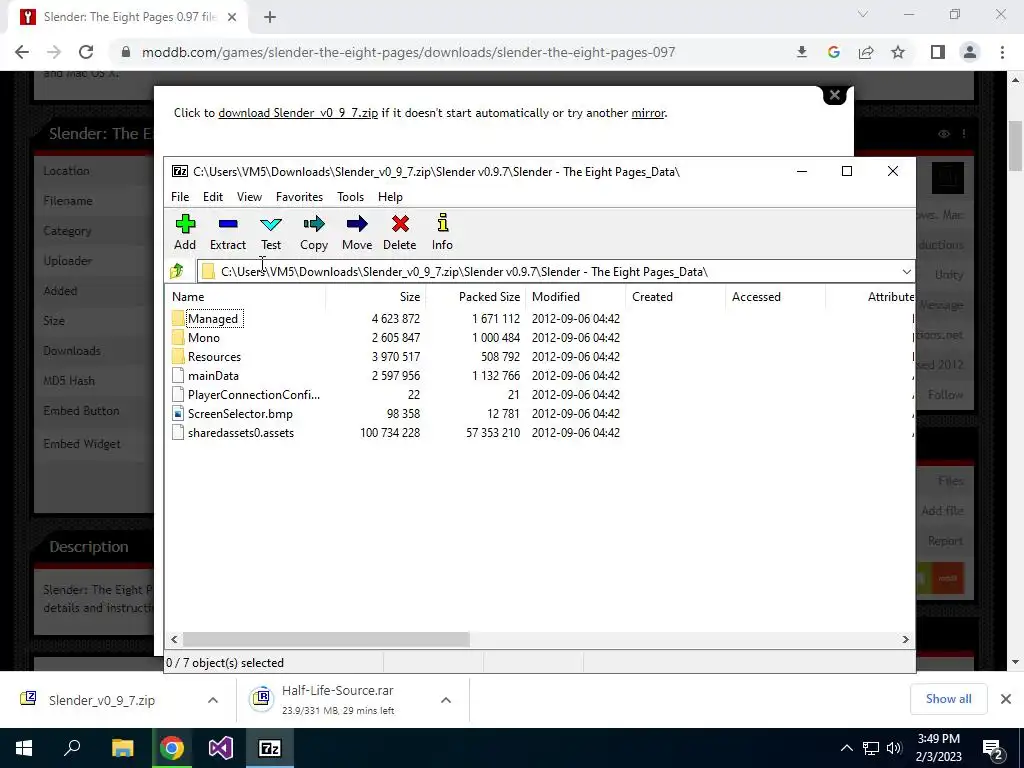Toggle Chrome side panel
This screenshot has height=768, width=1024.
coord(938,52)
